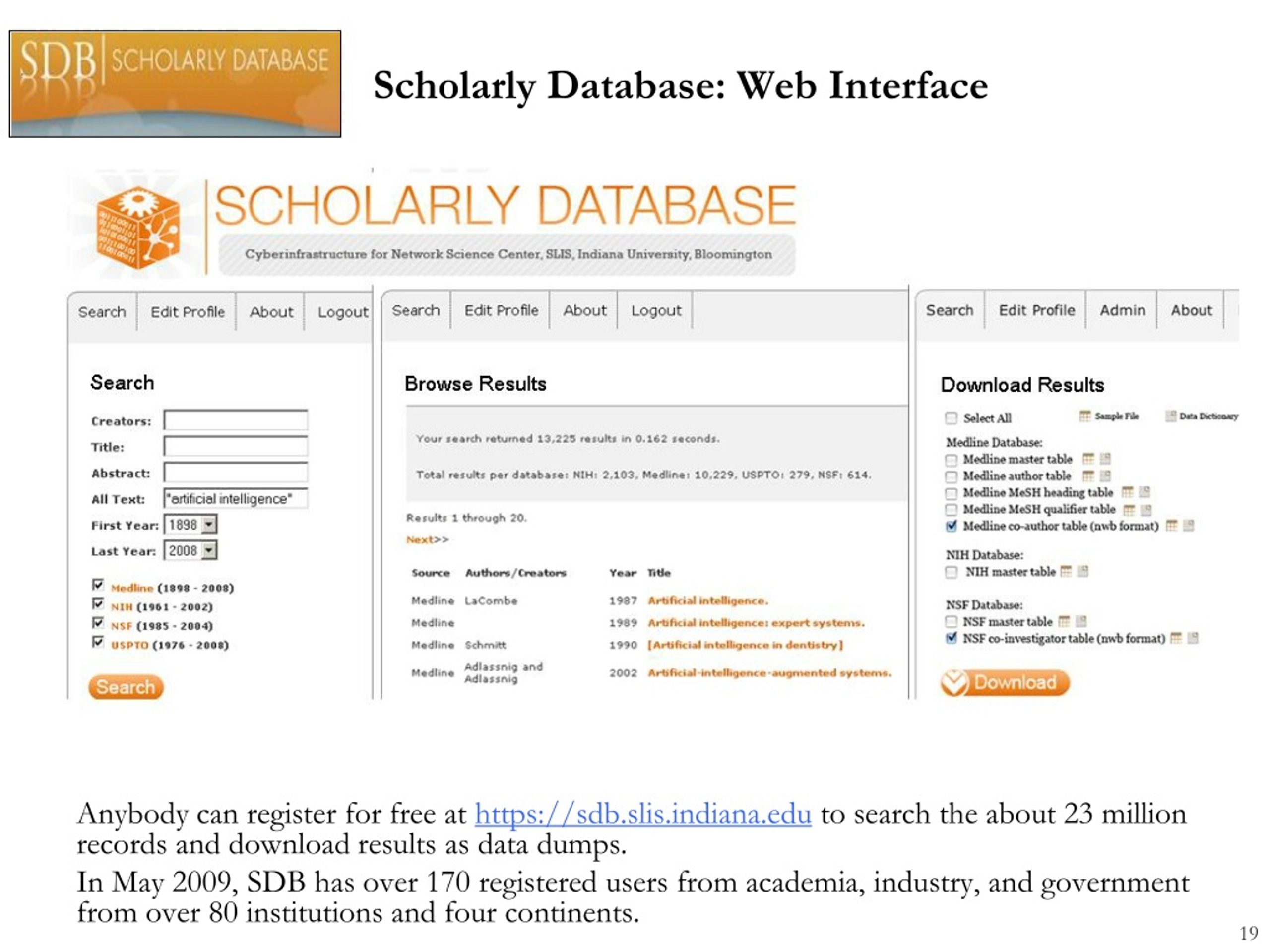Image resolution: width=1270 pixels, height=952 pixels.
Task: Open the First Year dropdown
Action: click(x=209, y=524)
